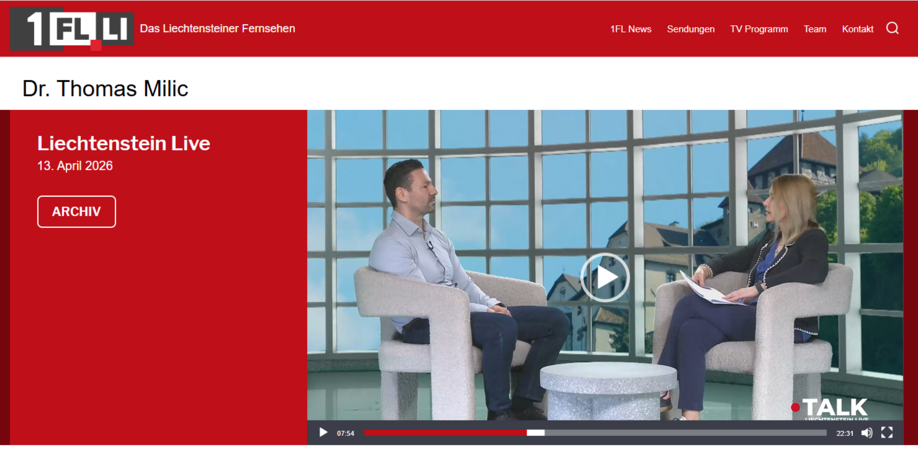Click Das Liechtensteiner Fernsehen tagline
This screenshot has height=460, width=918.
[x=217, y=29]
